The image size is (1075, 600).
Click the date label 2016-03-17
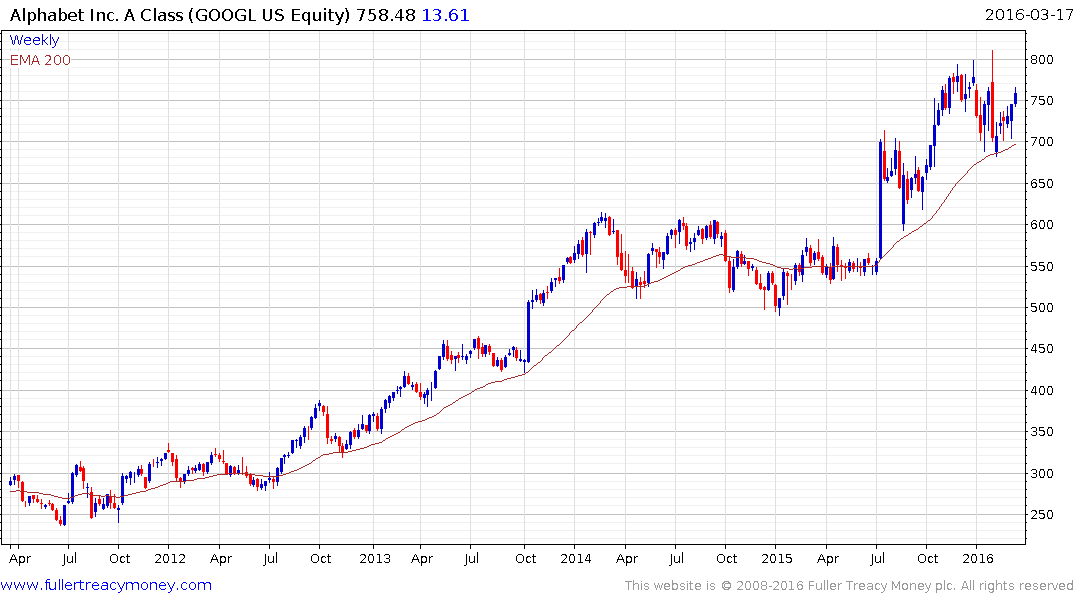click(1028, 14)
